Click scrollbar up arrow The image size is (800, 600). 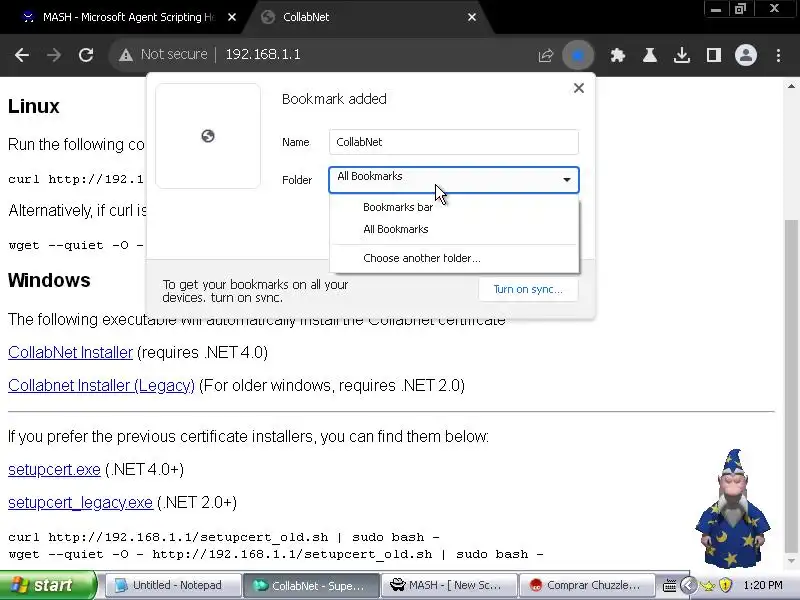coord(791,86)
